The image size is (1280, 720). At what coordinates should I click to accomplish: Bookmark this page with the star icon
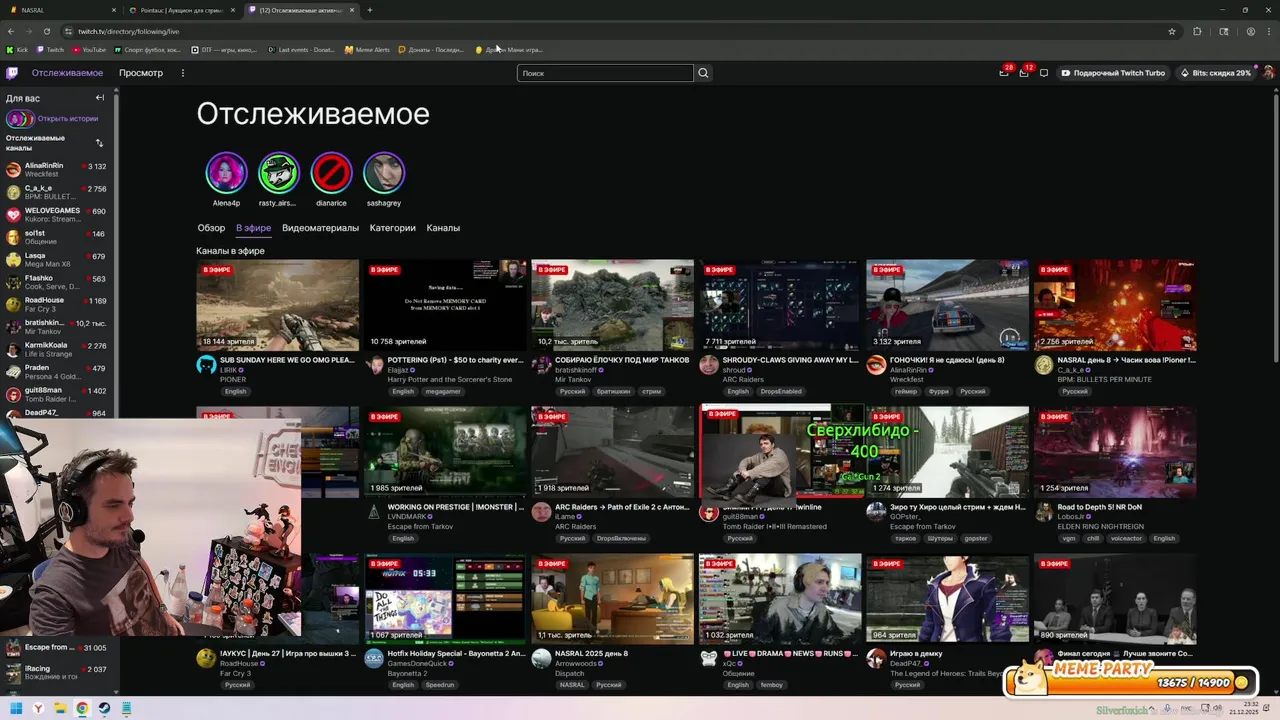[x=1172, y=31]
